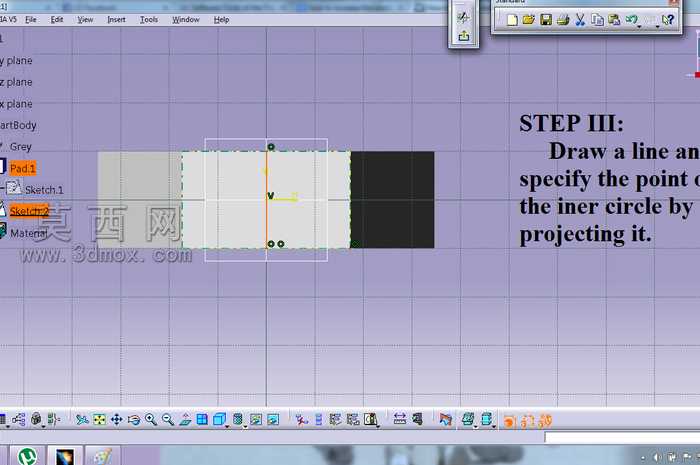Open the Paint app from the taskbar
Viewport: 700px width, 465px height.
tap(102, 456)
